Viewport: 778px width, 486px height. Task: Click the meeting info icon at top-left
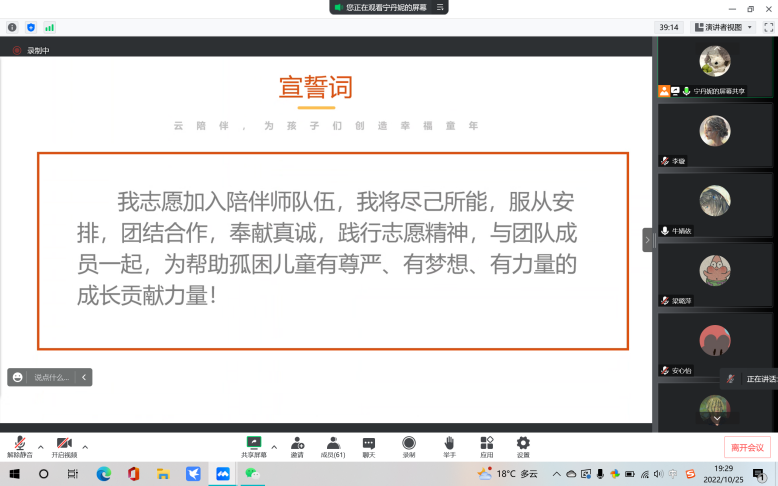pos(12,27)
